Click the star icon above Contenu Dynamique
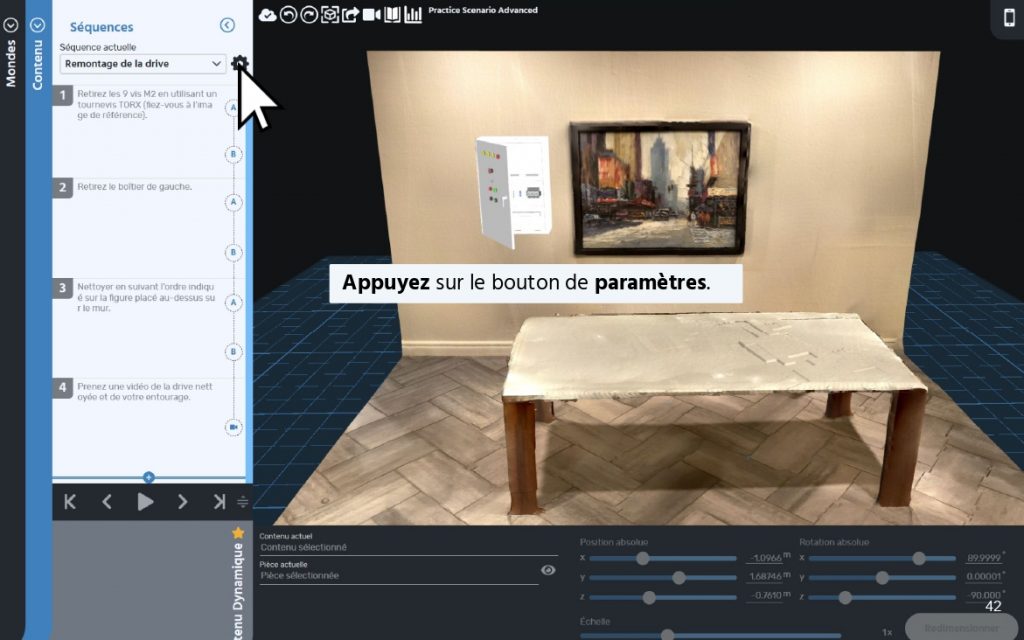 (238, 533)
